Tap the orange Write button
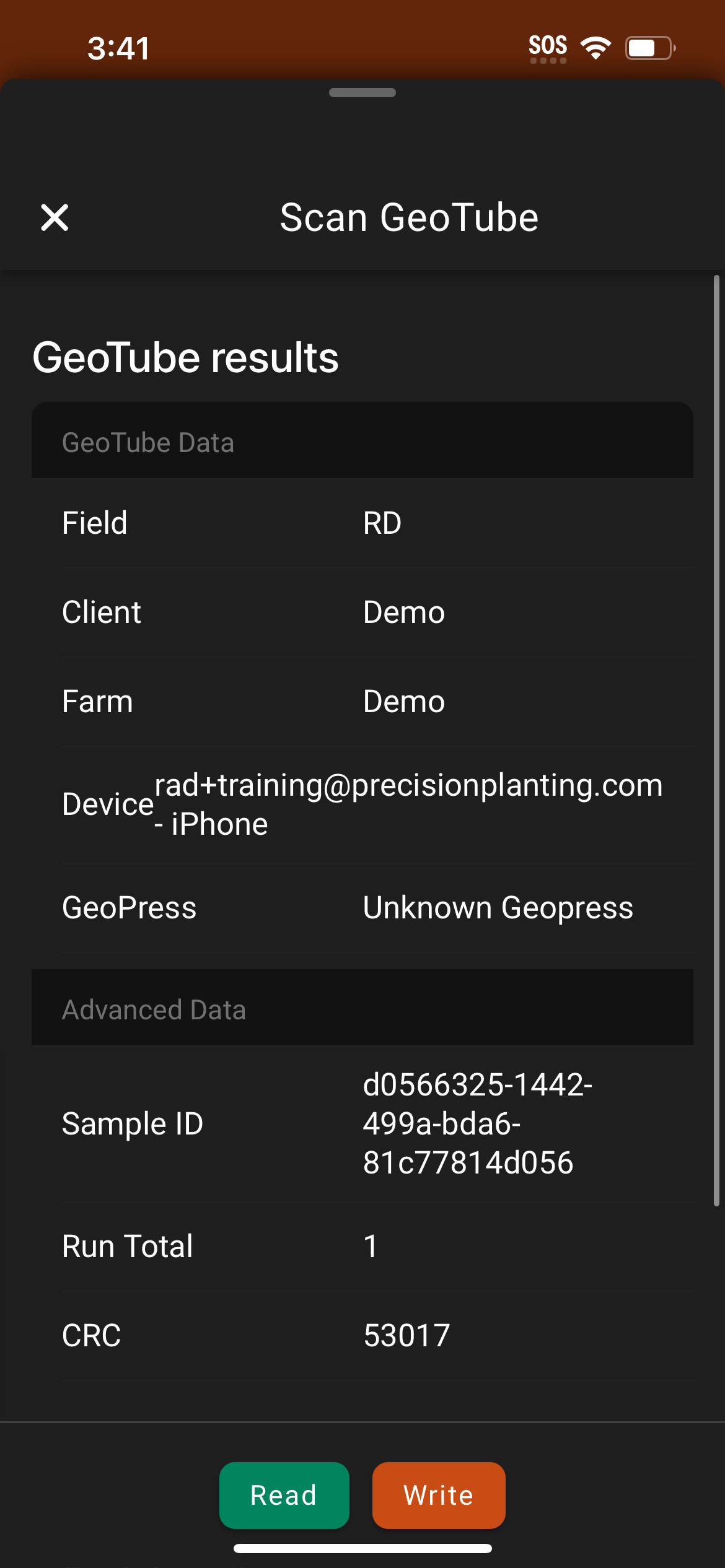 click(x=439, y=1495)
